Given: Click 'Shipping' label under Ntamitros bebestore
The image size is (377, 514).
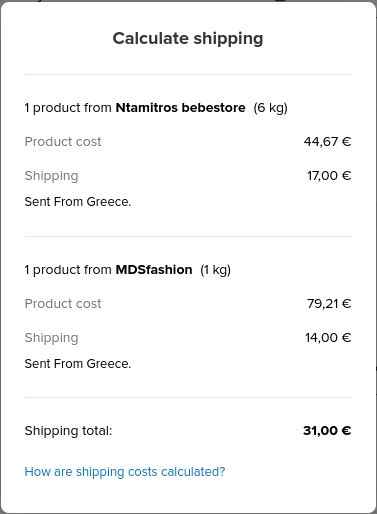Looking at the screenshot, I should pyautogui.click(x=52, y=176).
